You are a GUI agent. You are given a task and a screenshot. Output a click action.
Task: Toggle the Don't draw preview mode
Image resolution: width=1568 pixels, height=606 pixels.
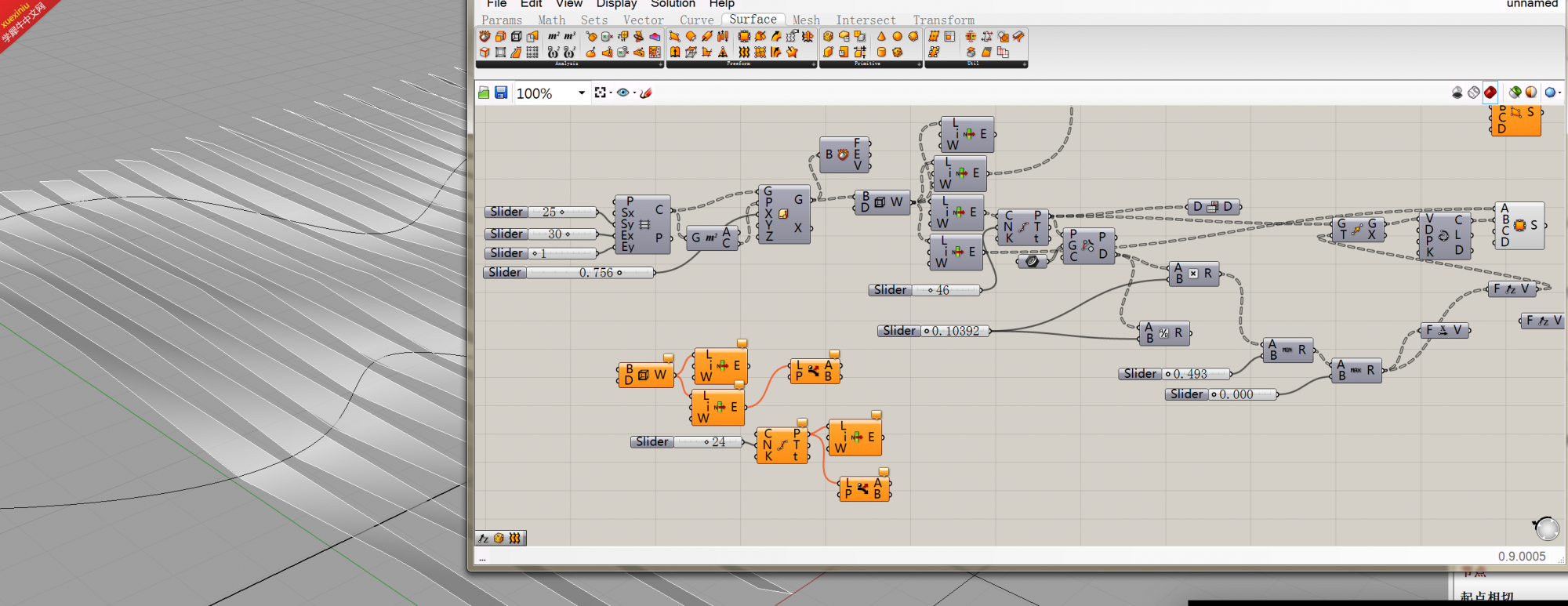[1457, 93]
